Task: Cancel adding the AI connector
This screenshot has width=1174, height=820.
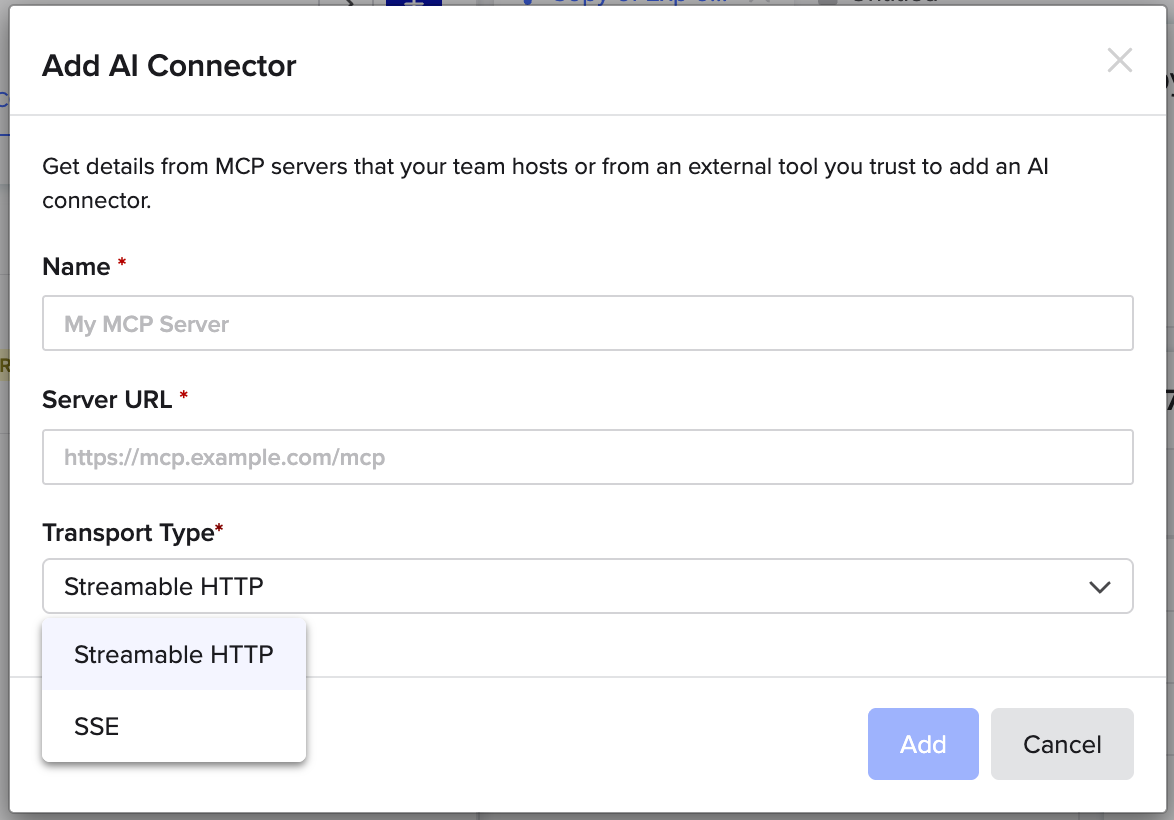Action: (x=1061, y=744)
